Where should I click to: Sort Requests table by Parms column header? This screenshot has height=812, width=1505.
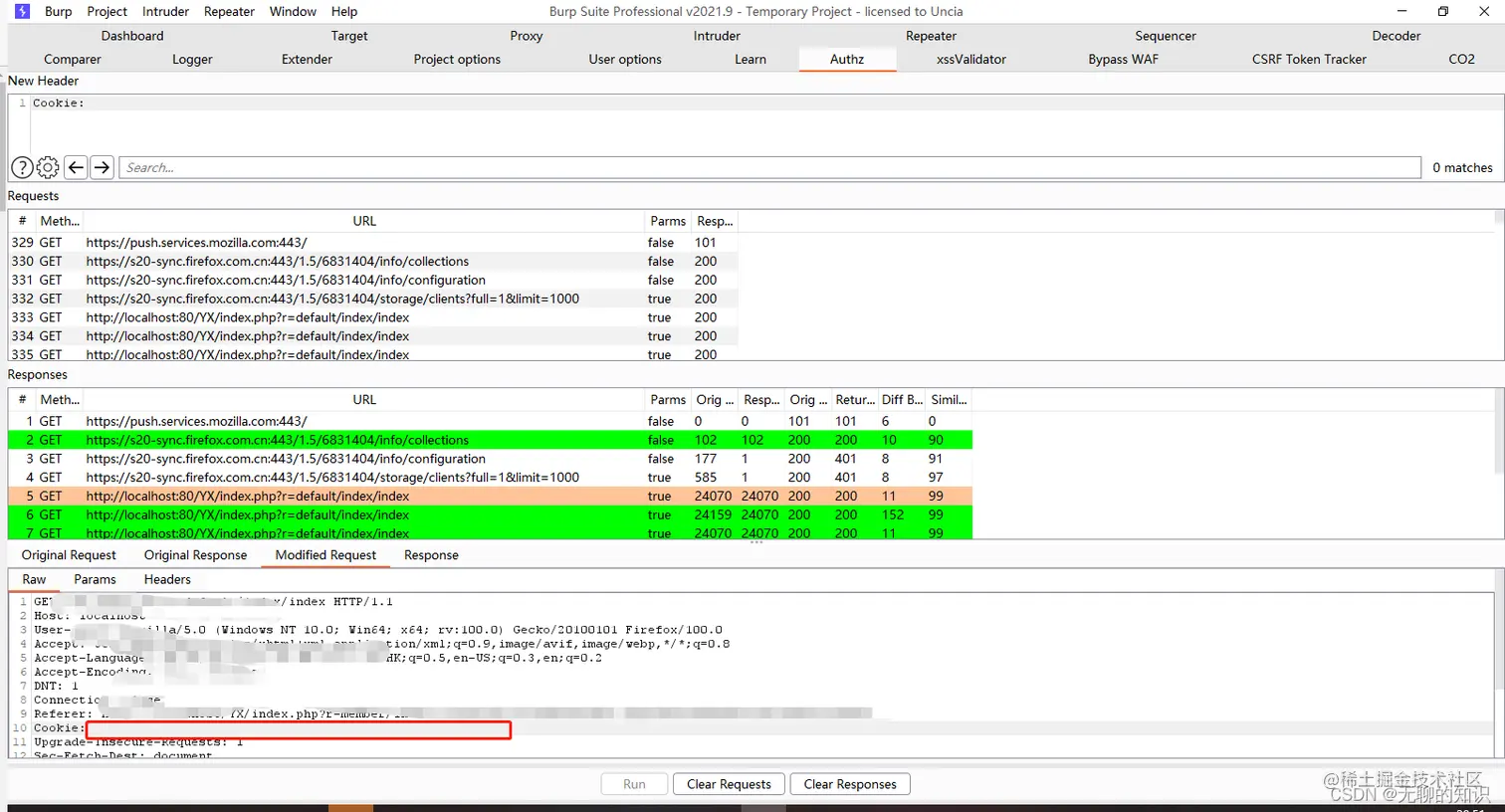pyautogui.click(x=668, y=221)
